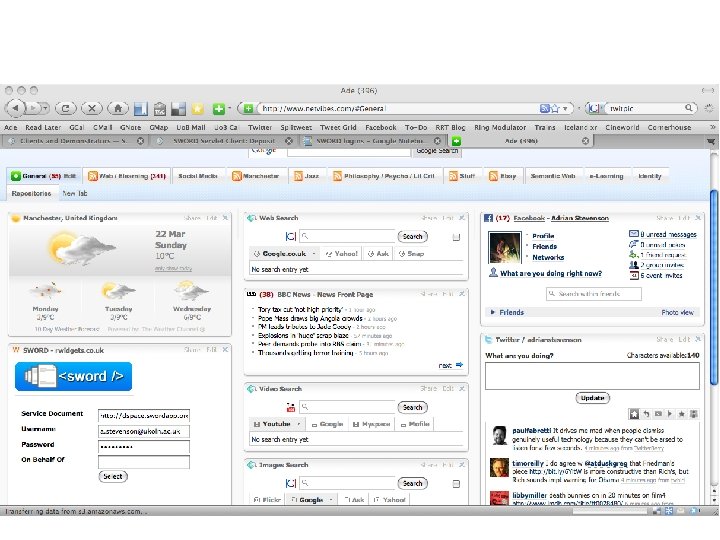720x540 pixels.
Task: Open the Google dropdown in Images Search
Action: click(x=331, y=500)
